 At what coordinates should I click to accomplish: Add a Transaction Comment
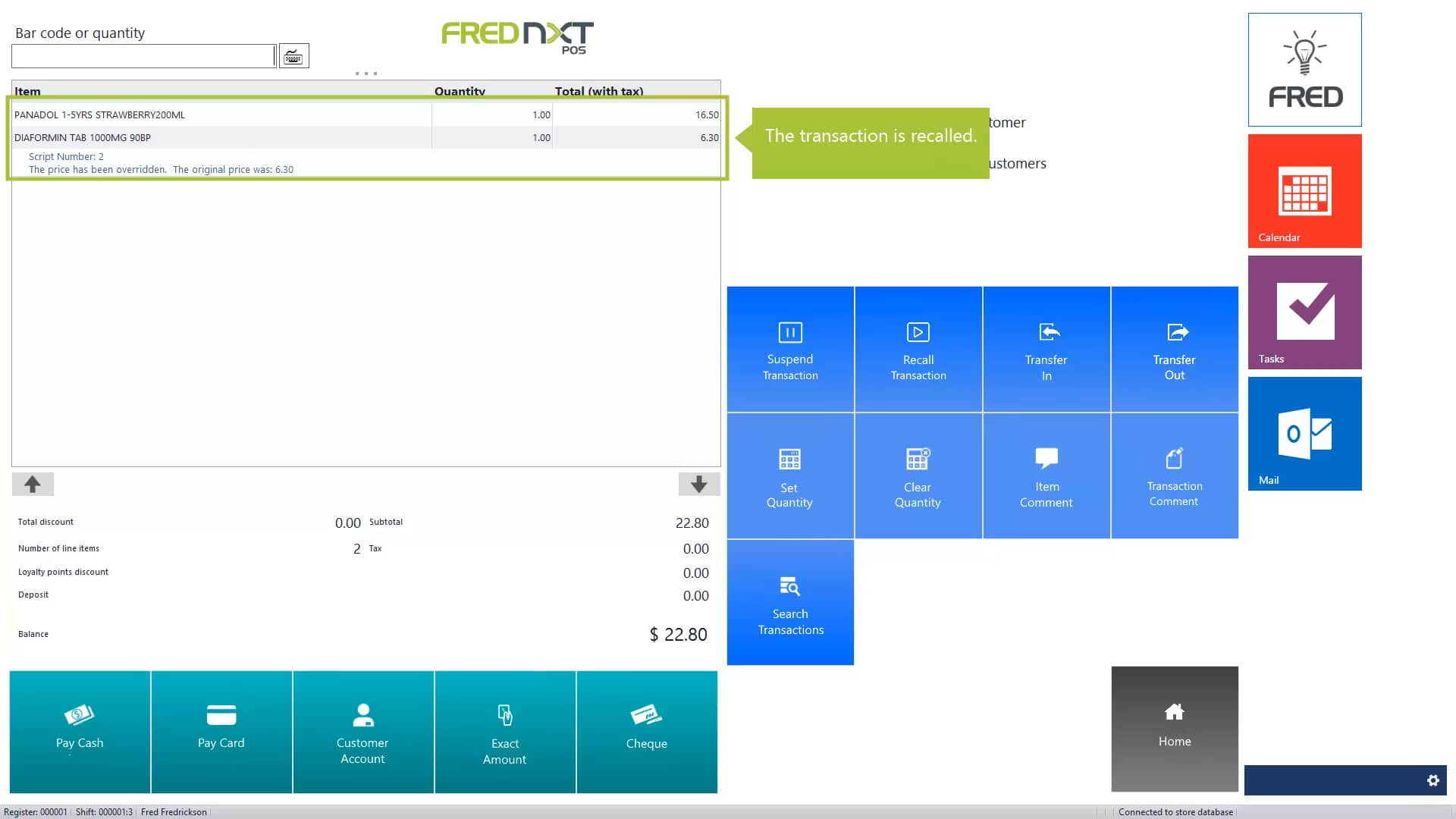point(1174,476)
